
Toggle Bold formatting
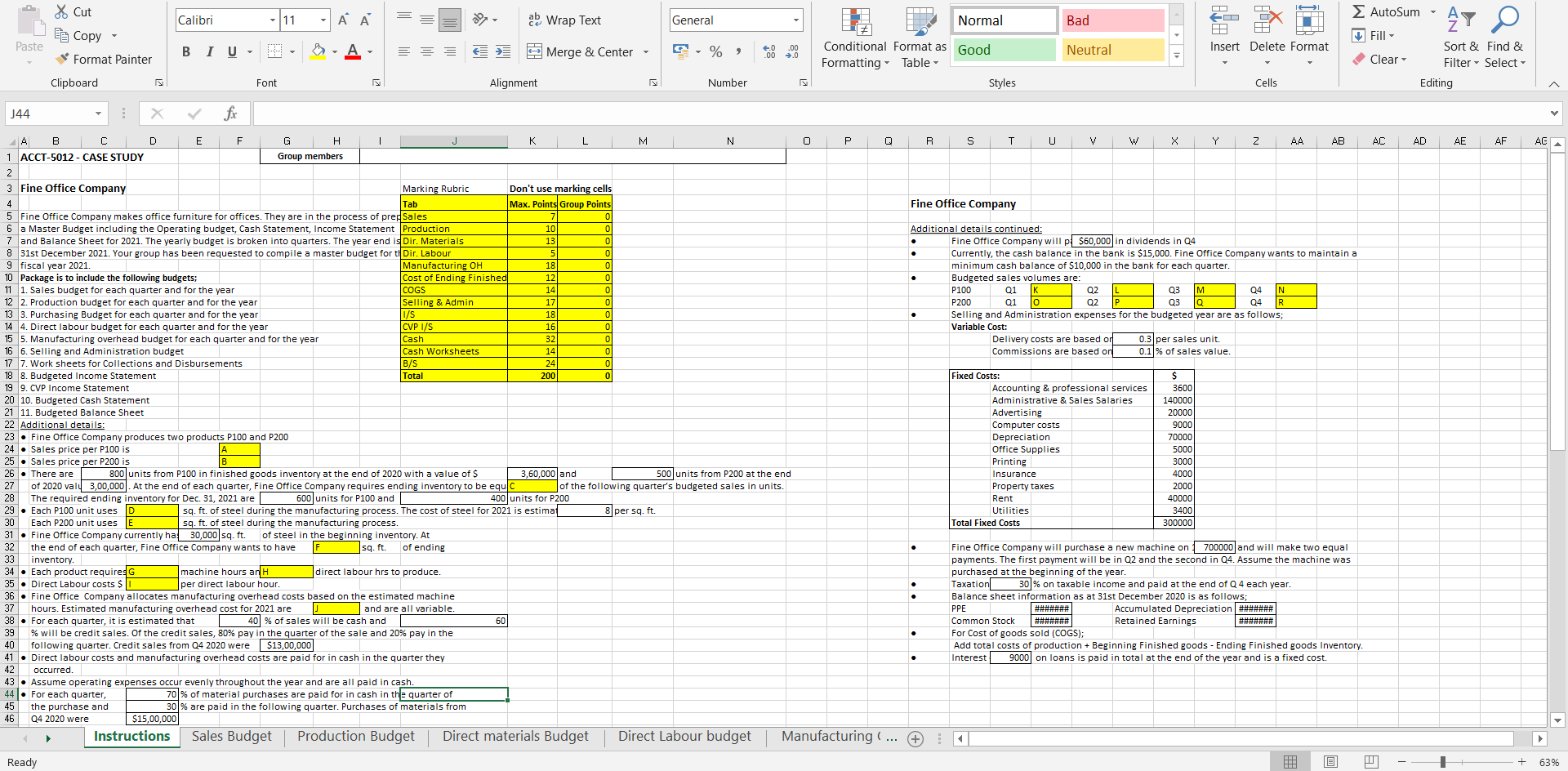coord(186,51)
